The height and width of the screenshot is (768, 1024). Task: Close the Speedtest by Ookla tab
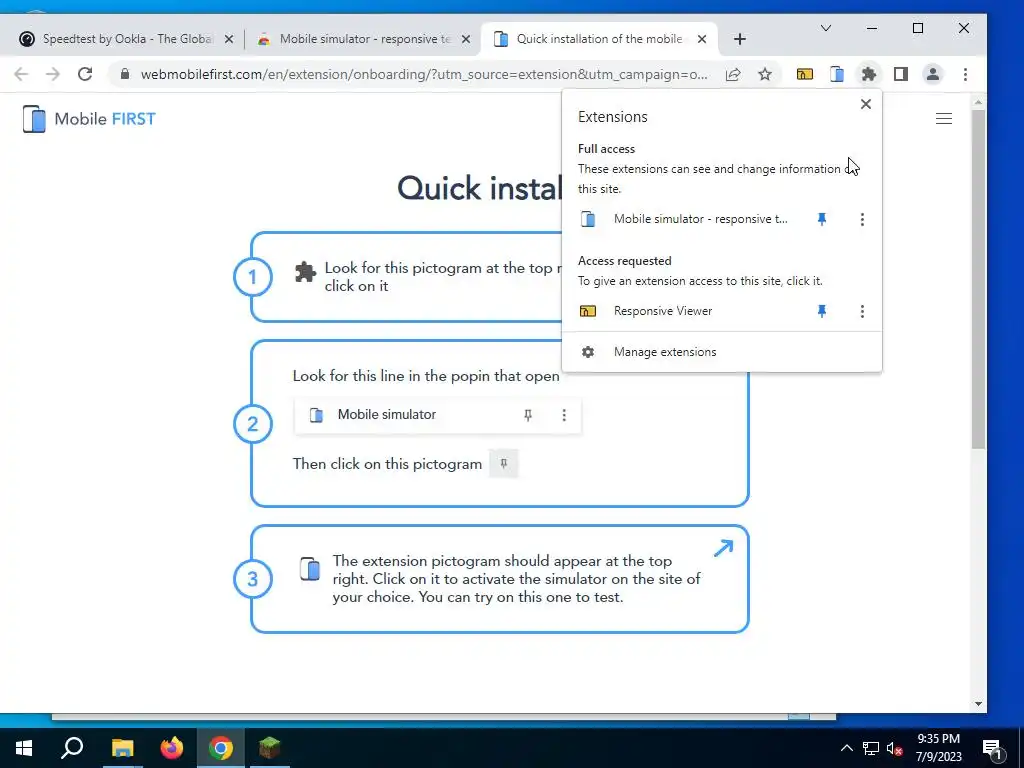click(229, 39)
